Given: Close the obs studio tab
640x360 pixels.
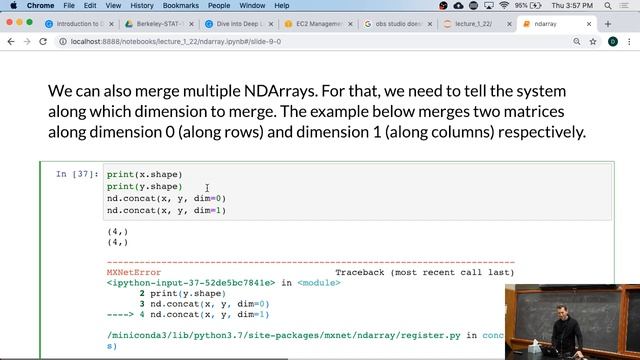Looking at the screenshot, I should [430, 24].
